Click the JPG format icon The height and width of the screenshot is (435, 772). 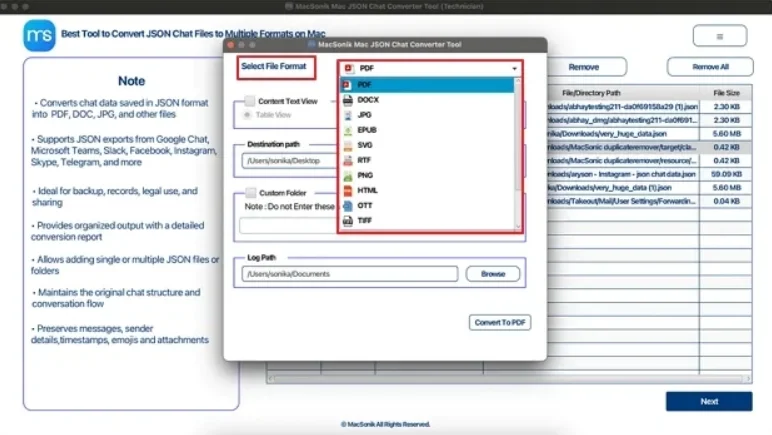pos(348,115)
